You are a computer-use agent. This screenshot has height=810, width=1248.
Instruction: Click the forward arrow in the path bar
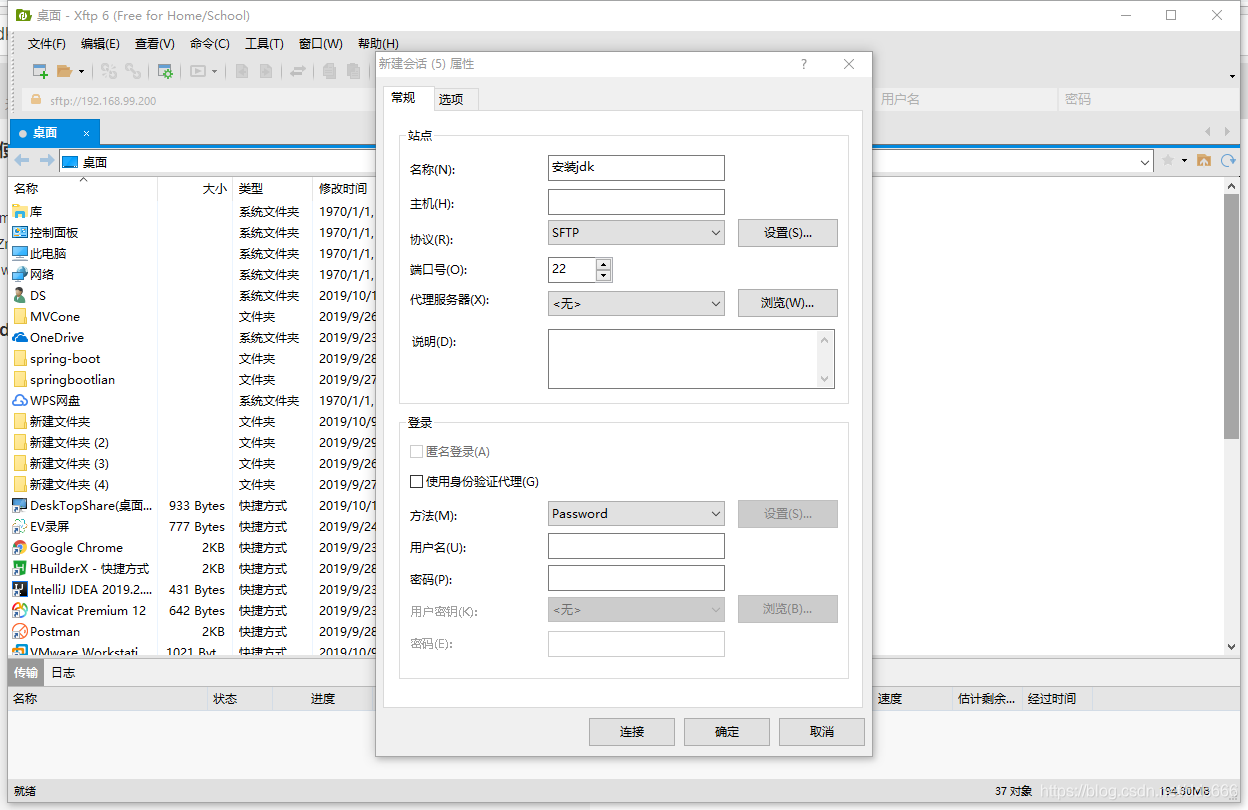[46, 161]
